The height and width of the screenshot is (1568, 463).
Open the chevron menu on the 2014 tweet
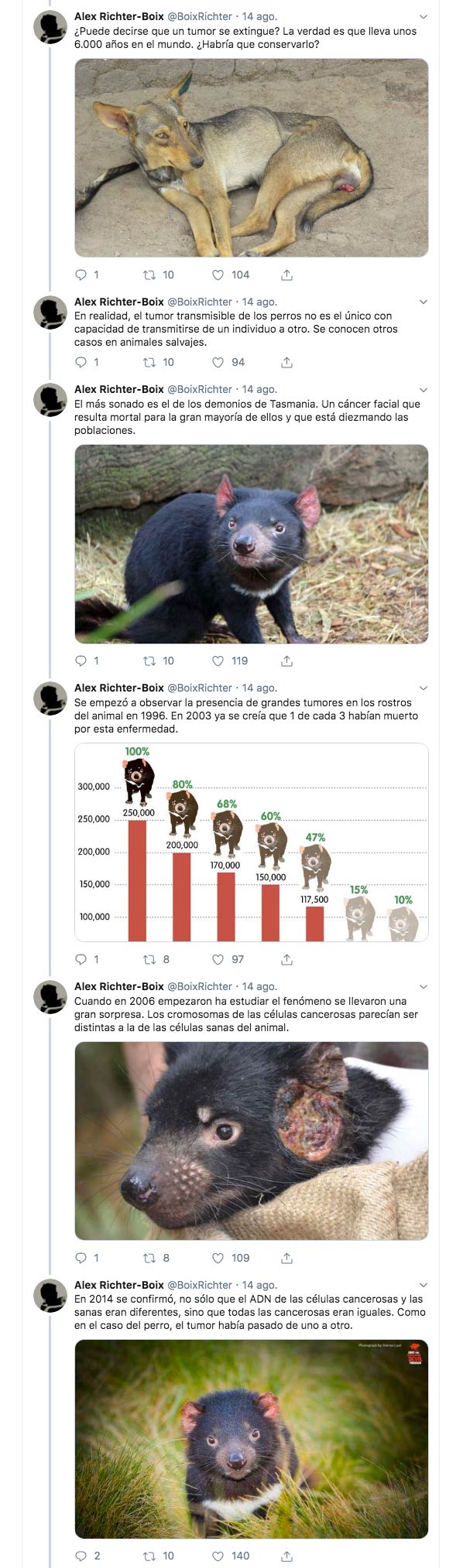[423, 1285]
